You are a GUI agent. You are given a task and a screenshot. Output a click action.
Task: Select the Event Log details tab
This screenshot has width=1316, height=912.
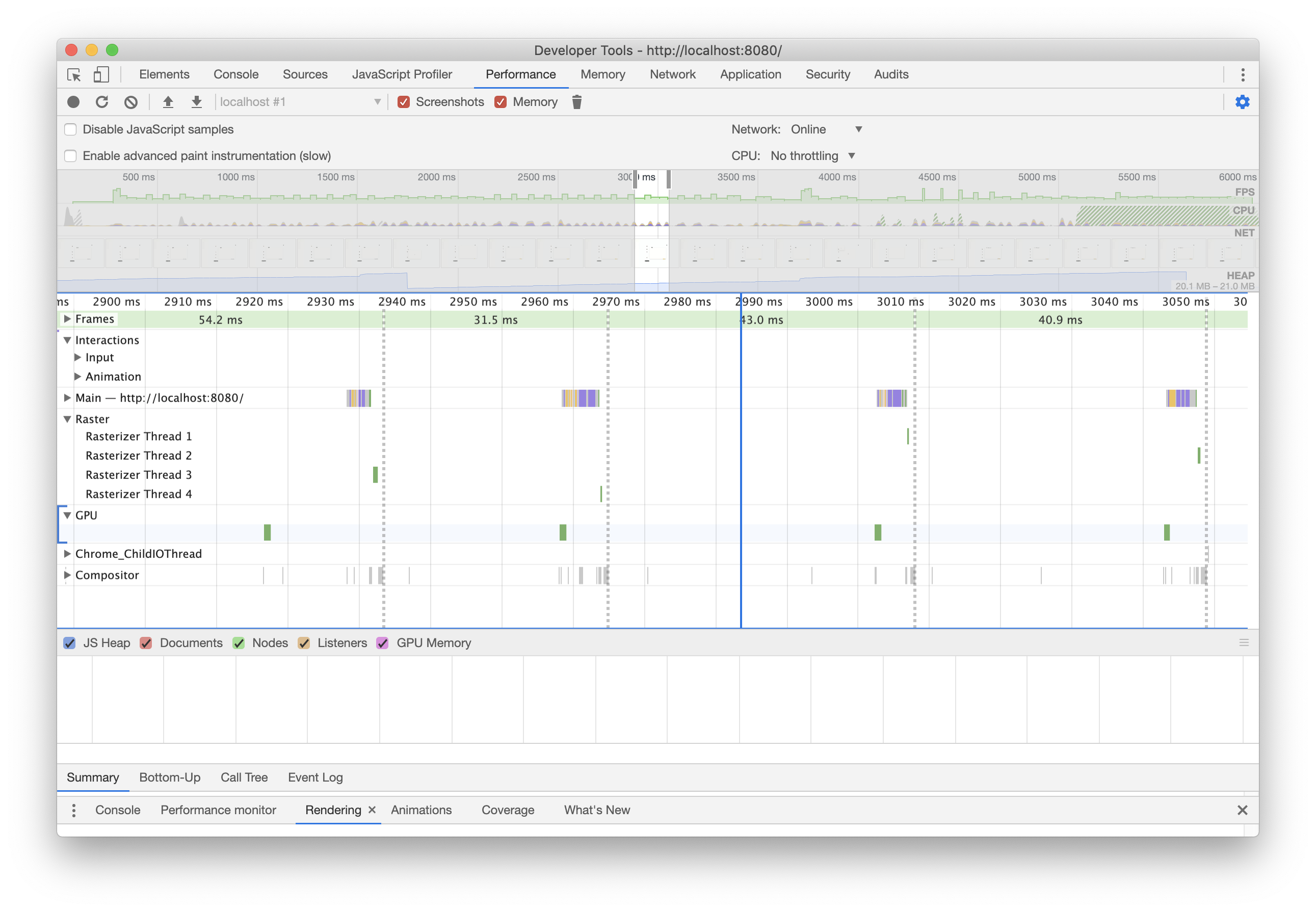tap(315, 777)
